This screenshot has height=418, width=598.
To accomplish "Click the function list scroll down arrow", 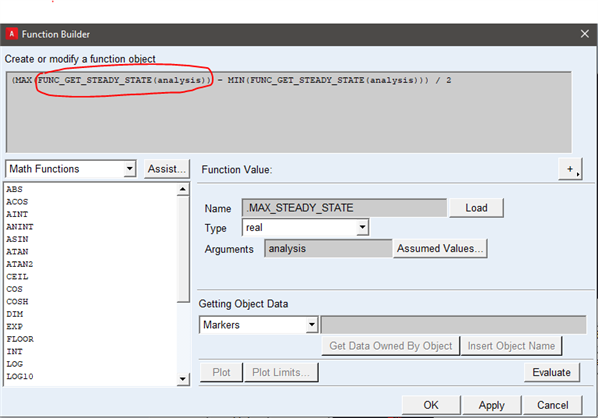I will (x=183, y=379).
